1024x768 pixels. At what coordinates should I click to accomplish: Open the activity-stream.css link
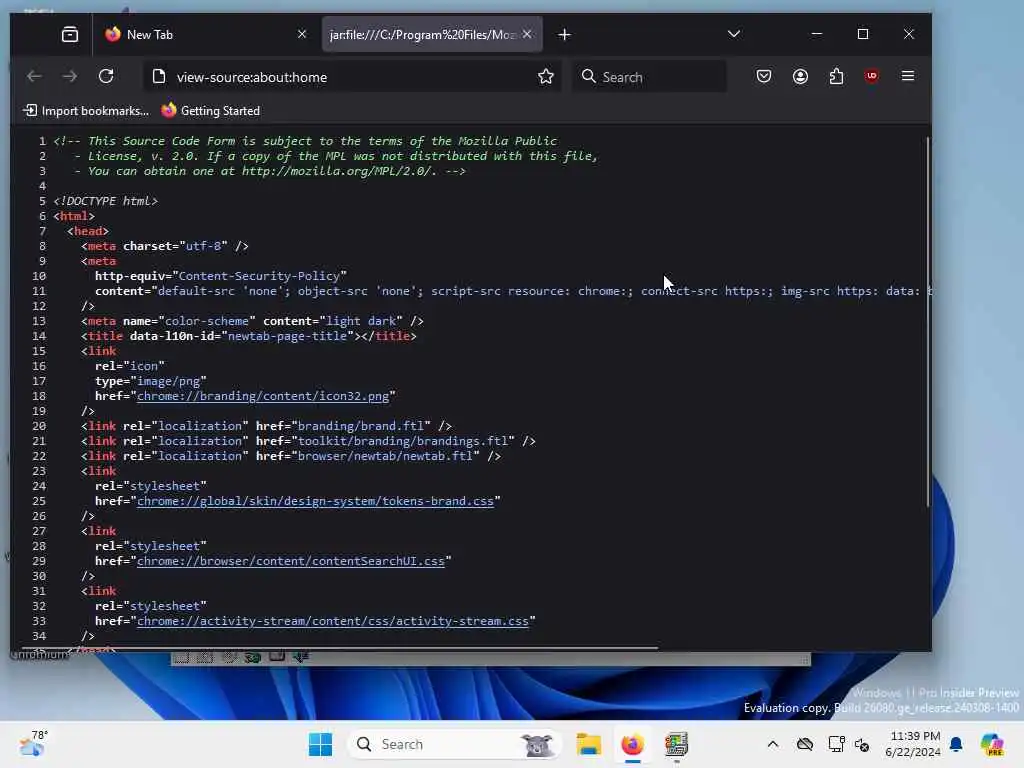(x=332, y=621)
